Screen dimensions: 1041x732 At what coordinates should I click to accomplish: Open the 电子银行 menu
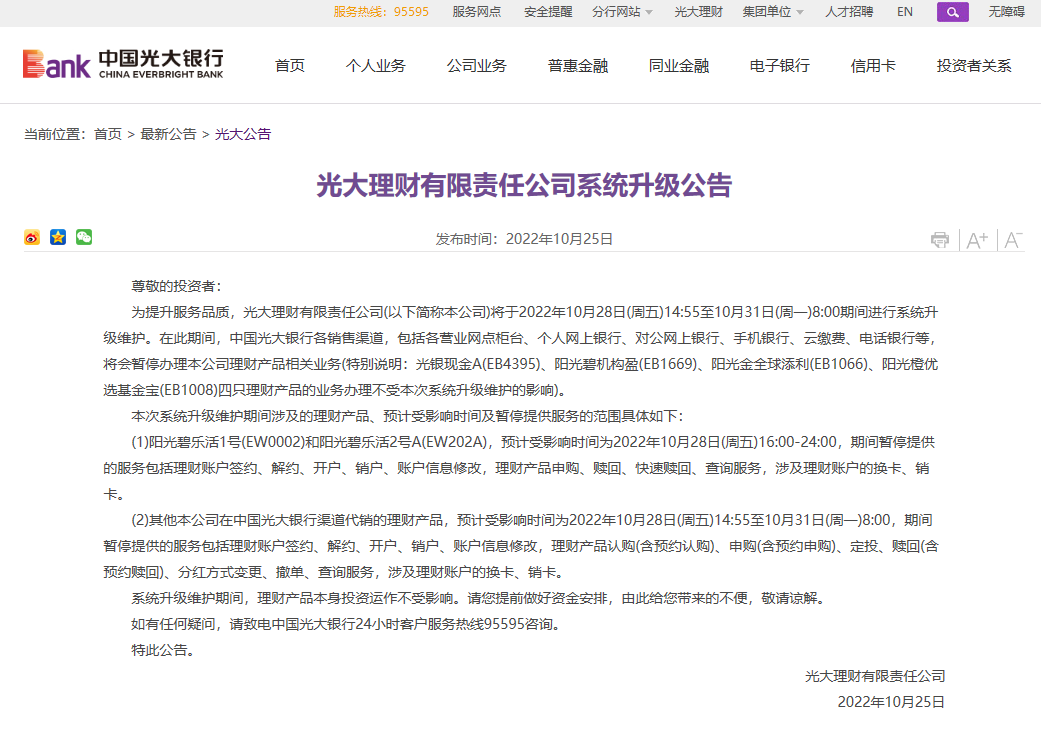pyautogui.click(x=780, y=66)
